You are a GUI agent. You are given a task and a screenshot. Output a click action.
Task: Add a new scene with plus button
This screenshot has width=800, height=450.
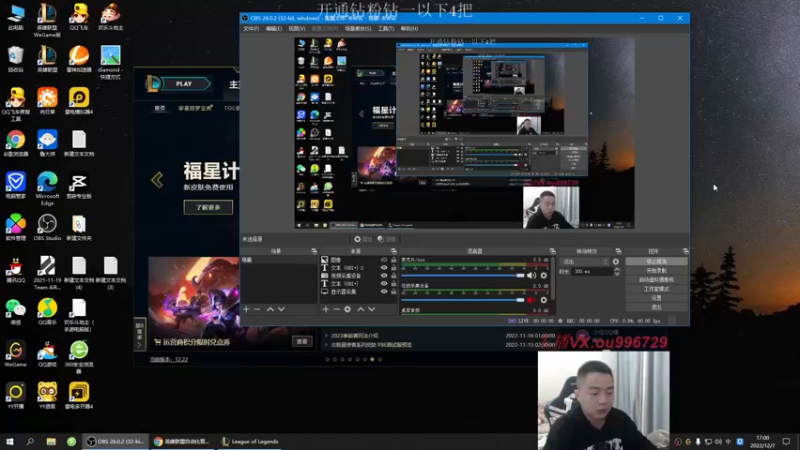tap(246, 309)
